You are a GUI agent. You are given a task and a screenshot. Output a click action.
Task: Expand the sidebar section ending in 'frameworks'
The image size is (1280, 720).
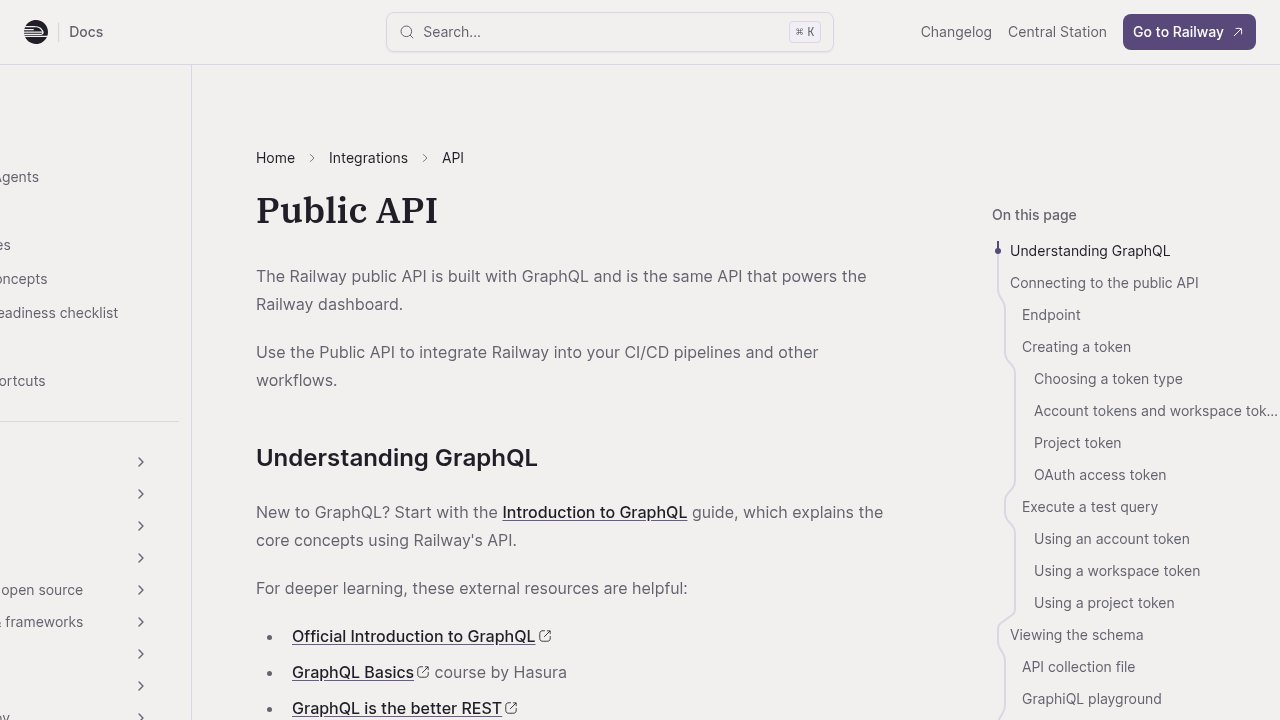point(141,622)
